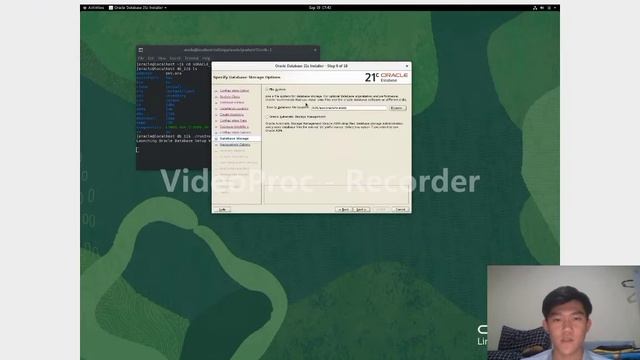
Task: Open View menu in terminal window
Action: [x=162, y=58]
